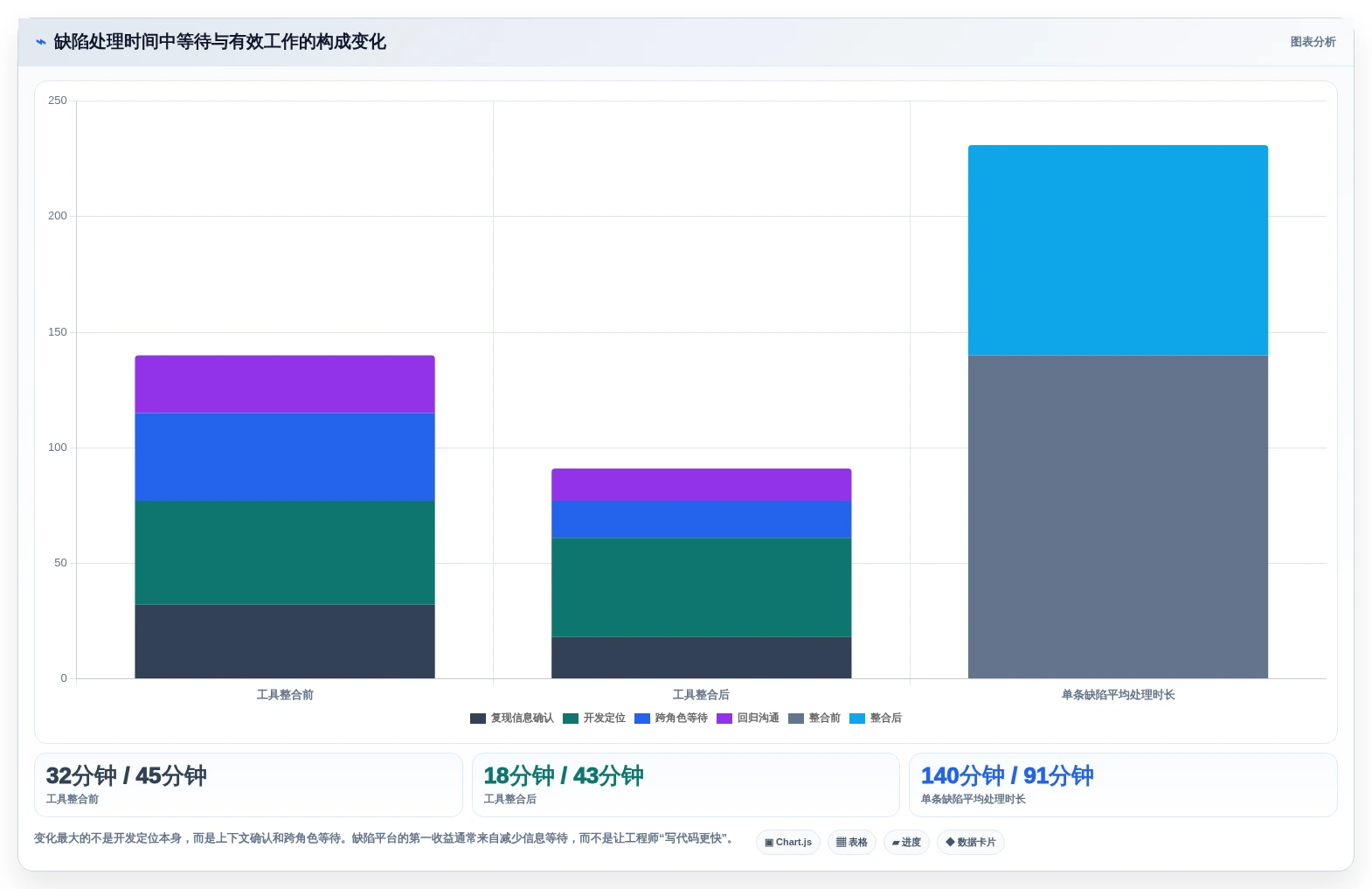Toggle the 开发定位 legend swatch
Image resolution: width=1372 pixels, height=889 pixels.
pyautogui.click(x=571, y=719)
